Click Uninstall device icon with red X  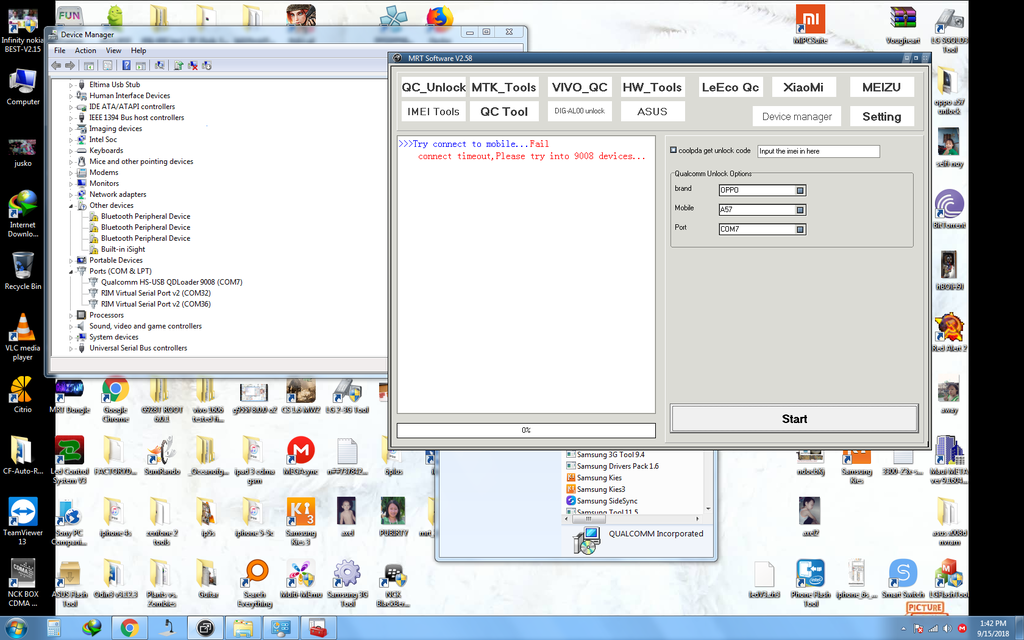pos(193,65)
